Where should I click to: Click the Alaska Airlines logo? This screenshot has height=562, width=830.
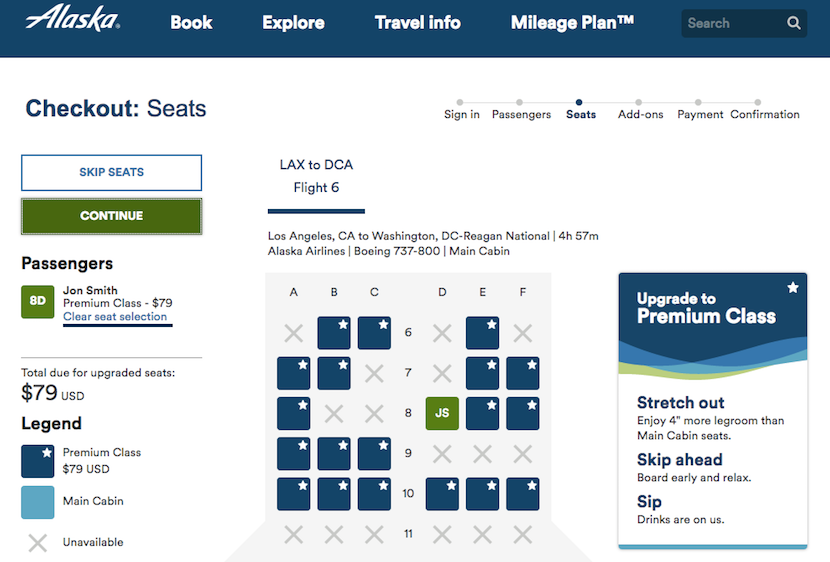point(72,19)
